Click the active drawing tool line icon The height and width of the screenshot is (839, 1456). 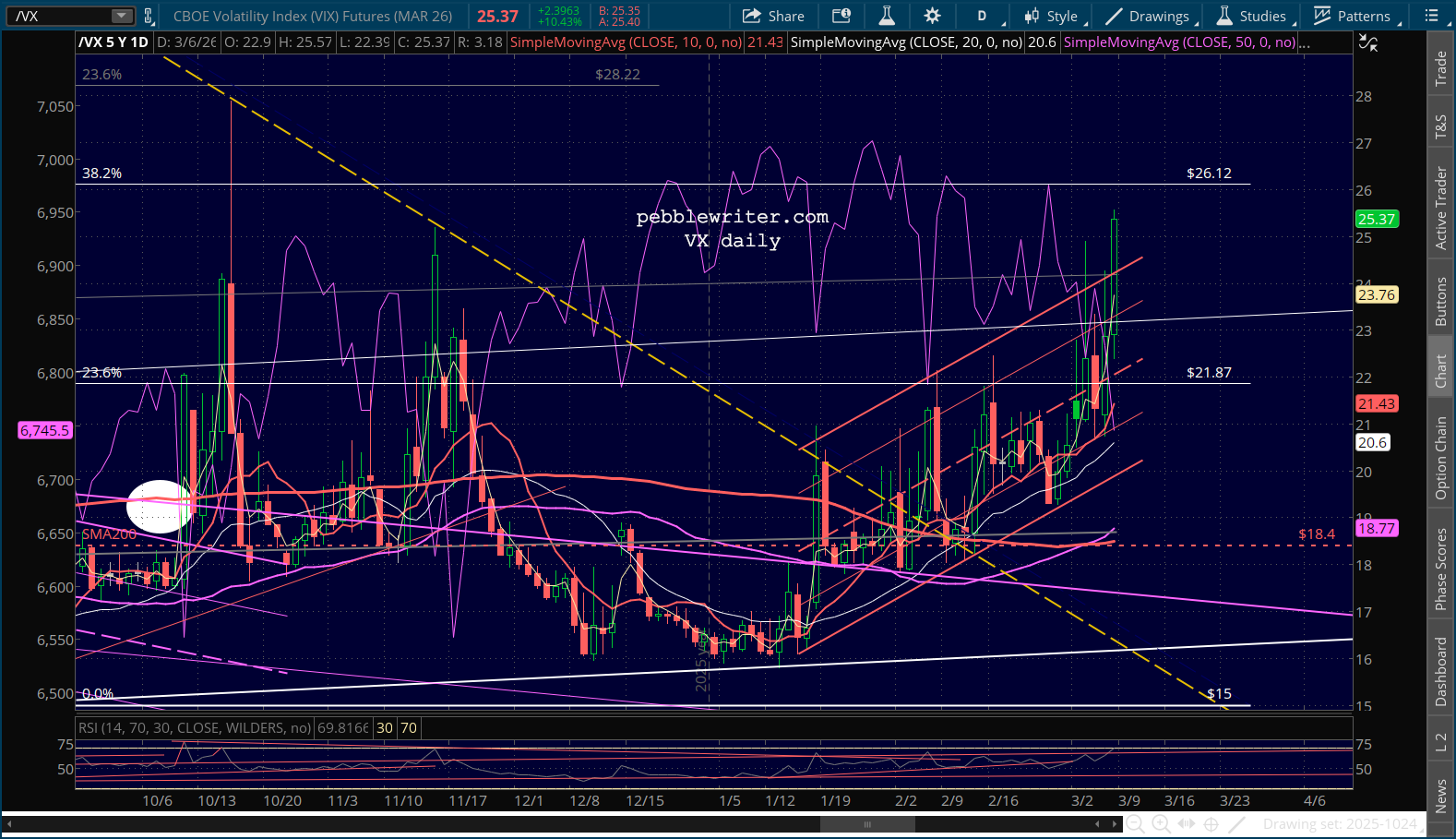coord(1237,823)
